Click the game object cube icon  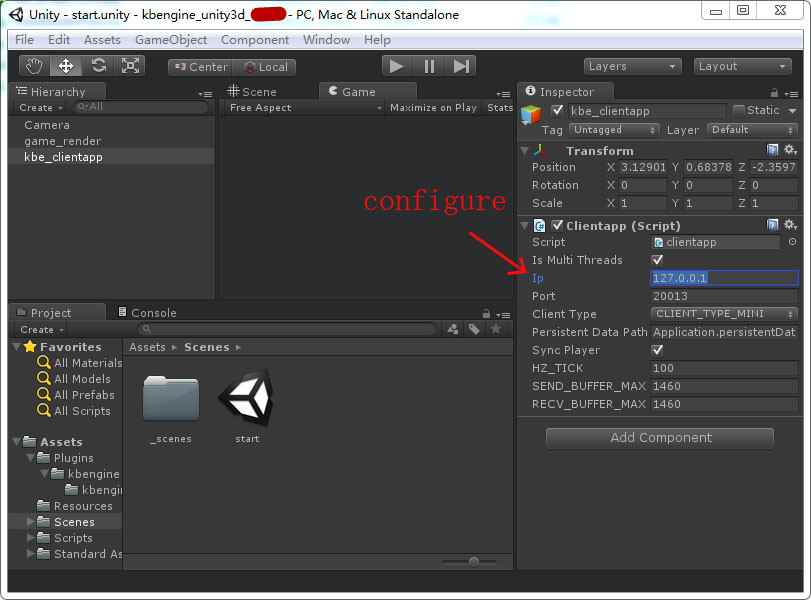[531, 114]
